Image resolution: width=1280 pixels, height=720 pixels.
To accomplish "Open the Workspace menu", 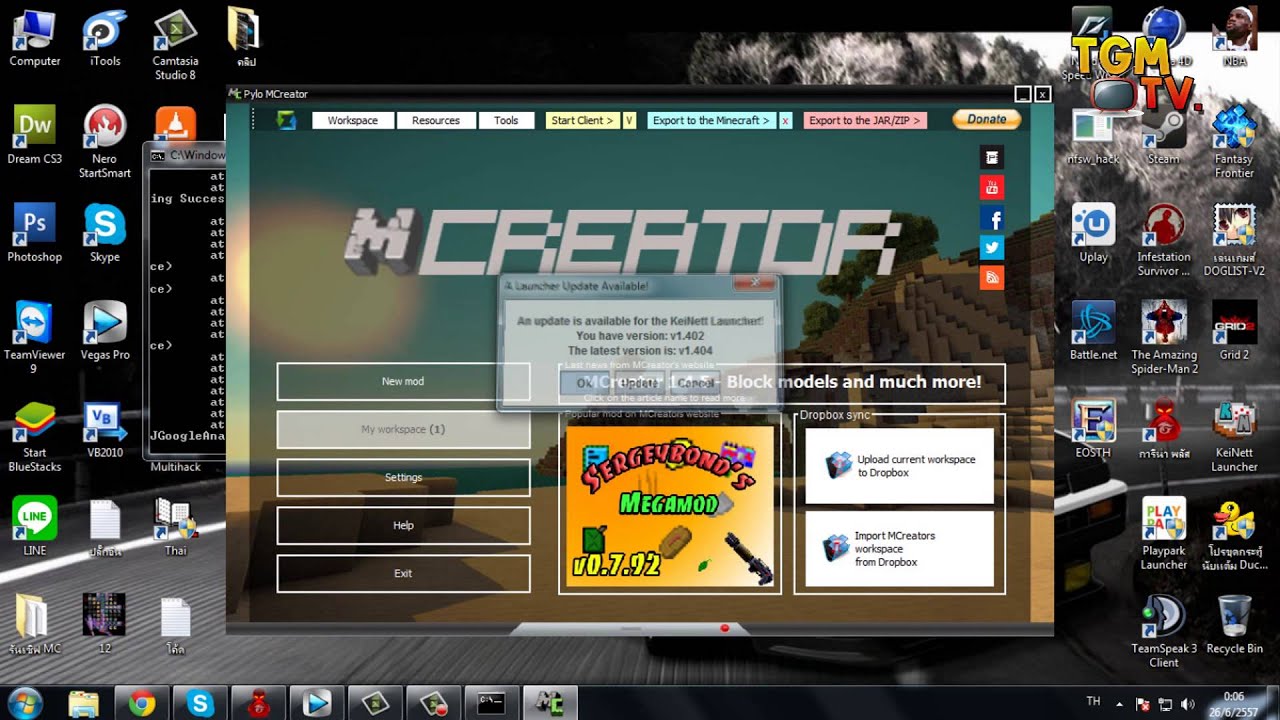I will 352,121.
